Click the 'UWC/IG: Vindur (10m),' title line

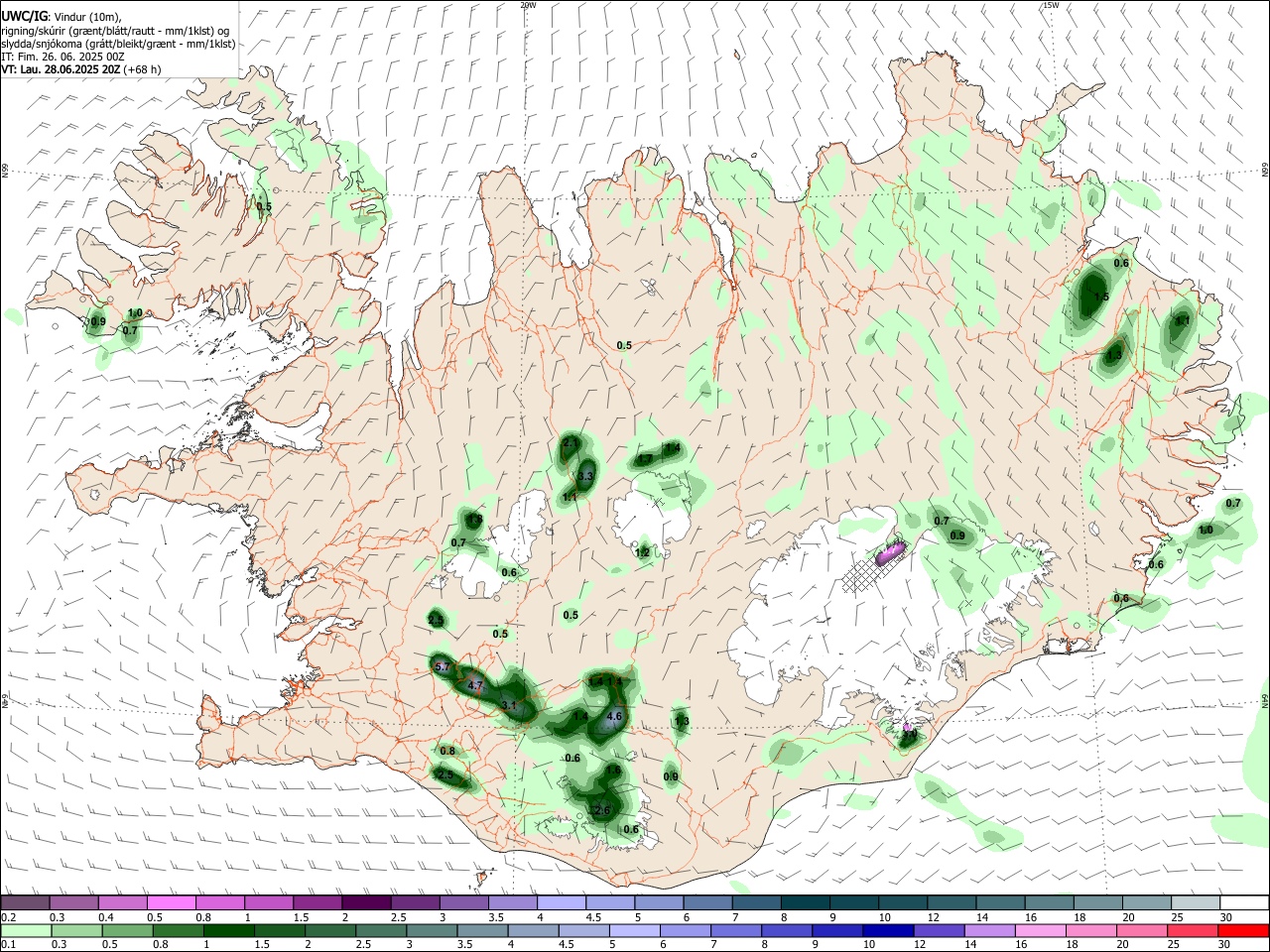tap(62, 17)
